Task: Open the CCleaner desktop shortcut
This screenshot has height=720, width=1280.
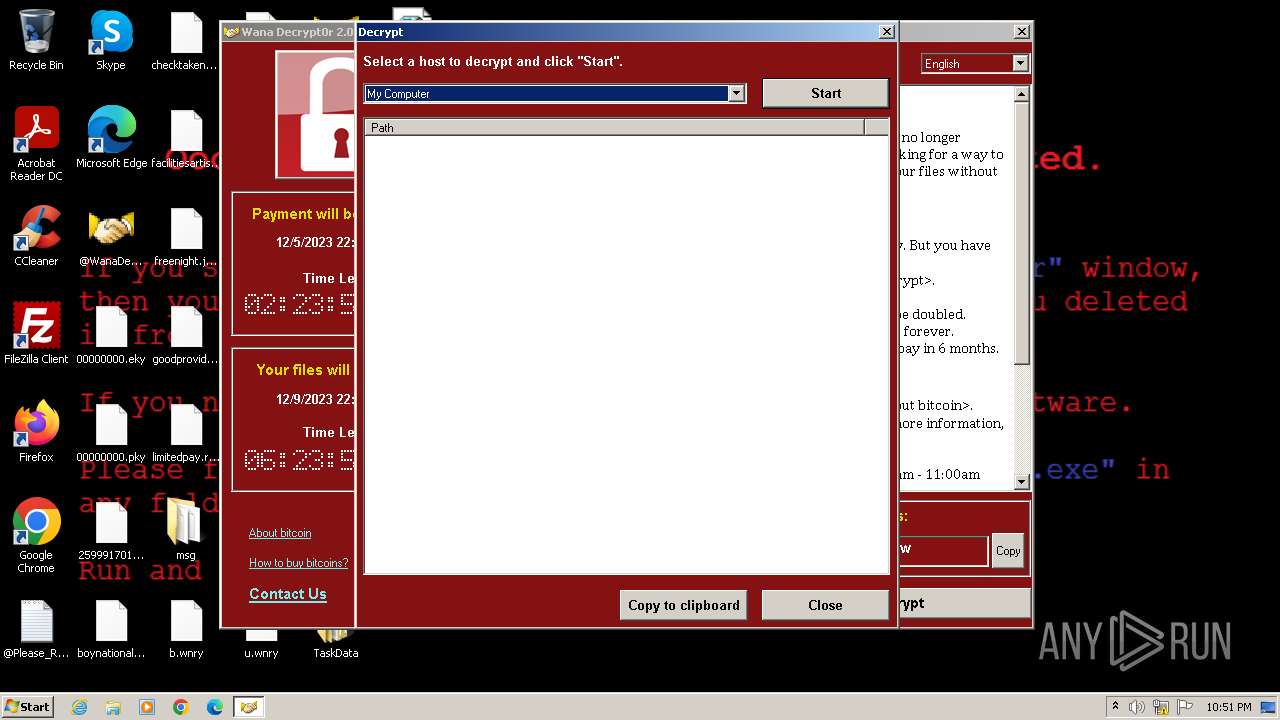Action: point(36,236)
